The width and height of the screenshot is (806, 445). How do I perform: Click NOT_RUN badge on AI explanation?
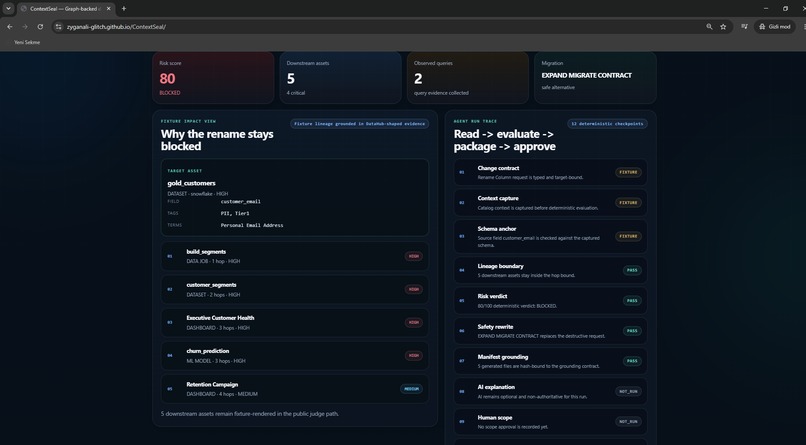coord(628,392)
